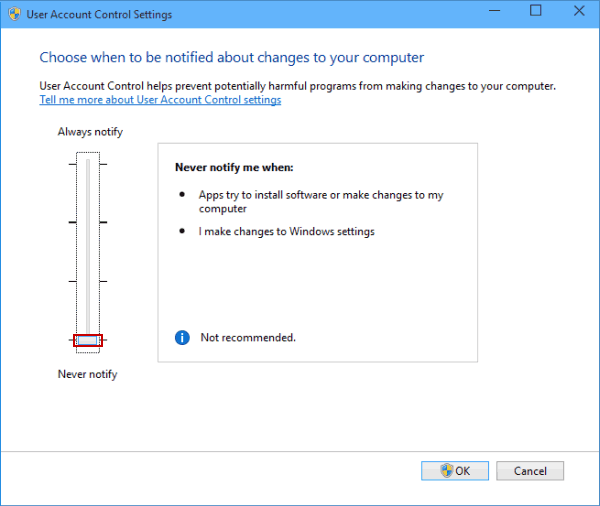Click the slider thumb at Never notify level
The image size is (600, 506).
pos(88,340)
